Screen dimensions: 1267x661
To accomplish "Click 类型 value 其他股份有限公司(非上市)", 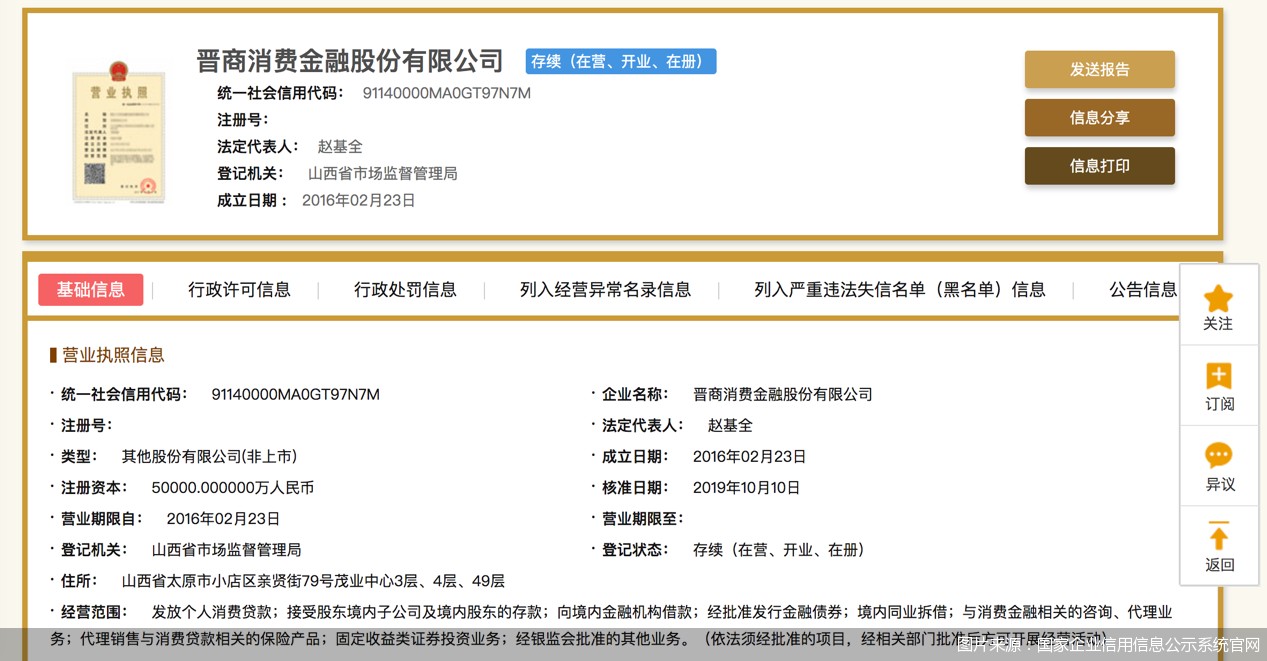I will [x=209, y=456].
